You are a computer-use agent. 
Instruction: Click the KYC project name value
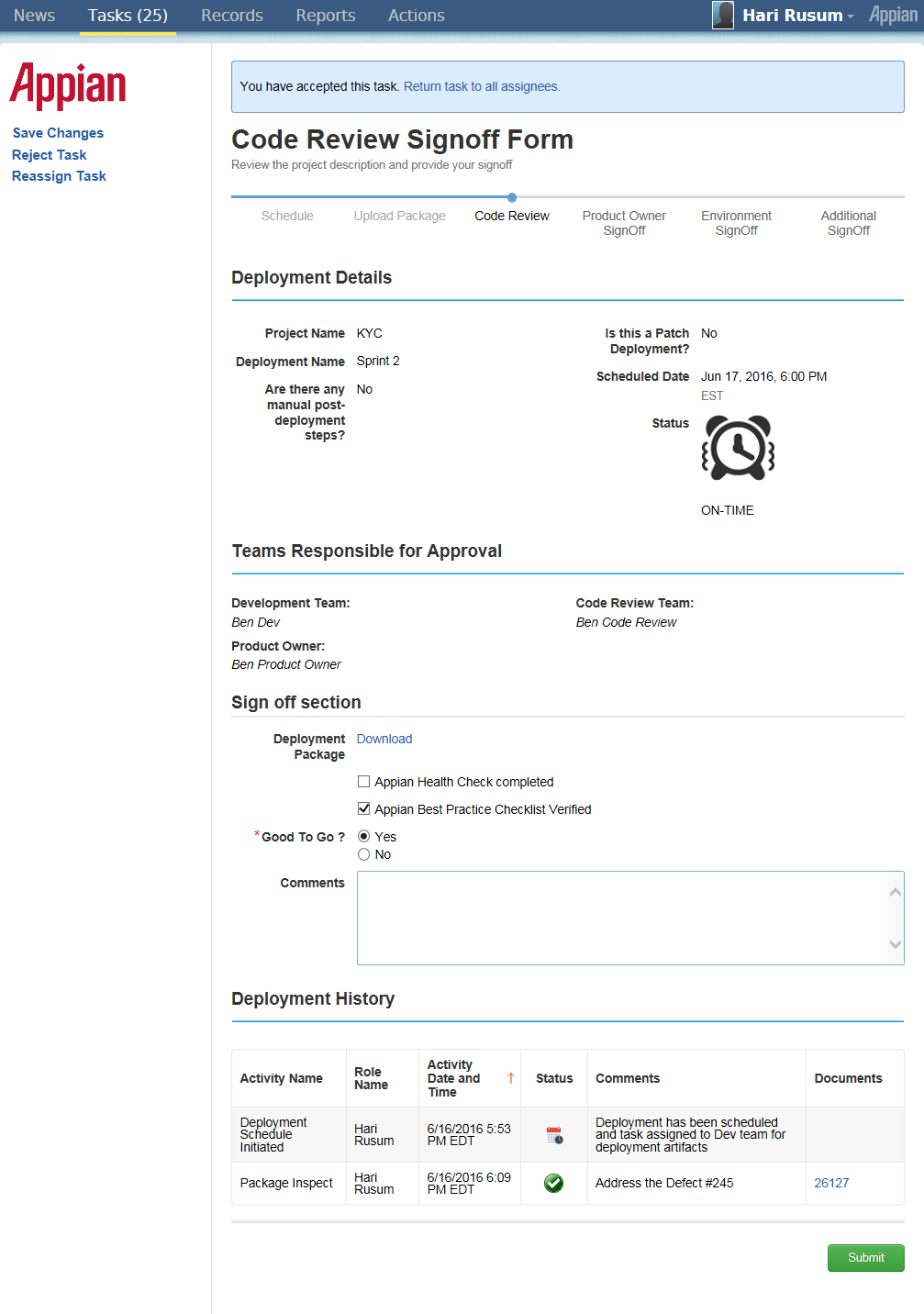[370, 333]
